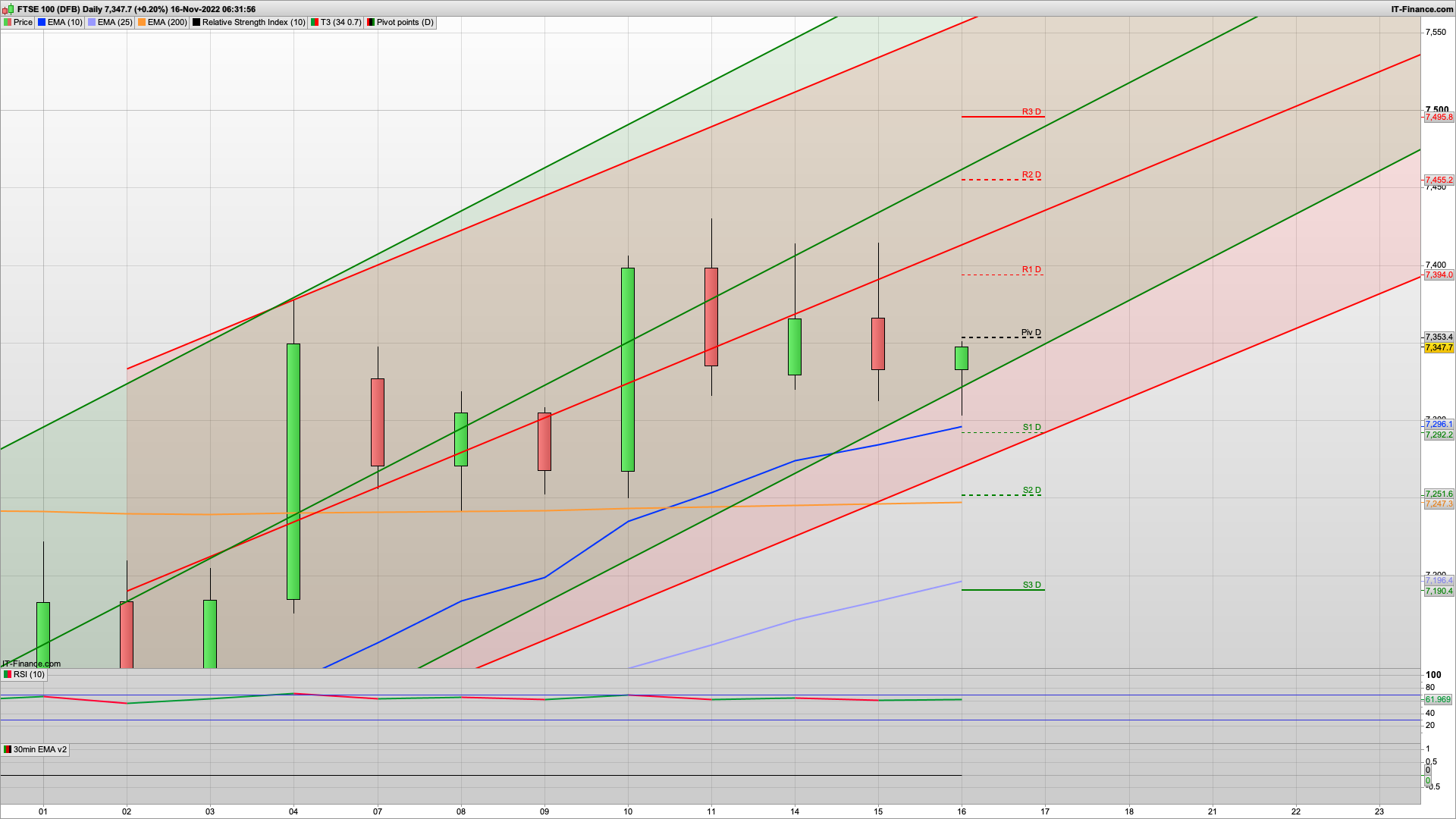Viewport: 1456px width, 819px height.
Task: Click the 7,251.6 price axis tag
Action: 1439,494
